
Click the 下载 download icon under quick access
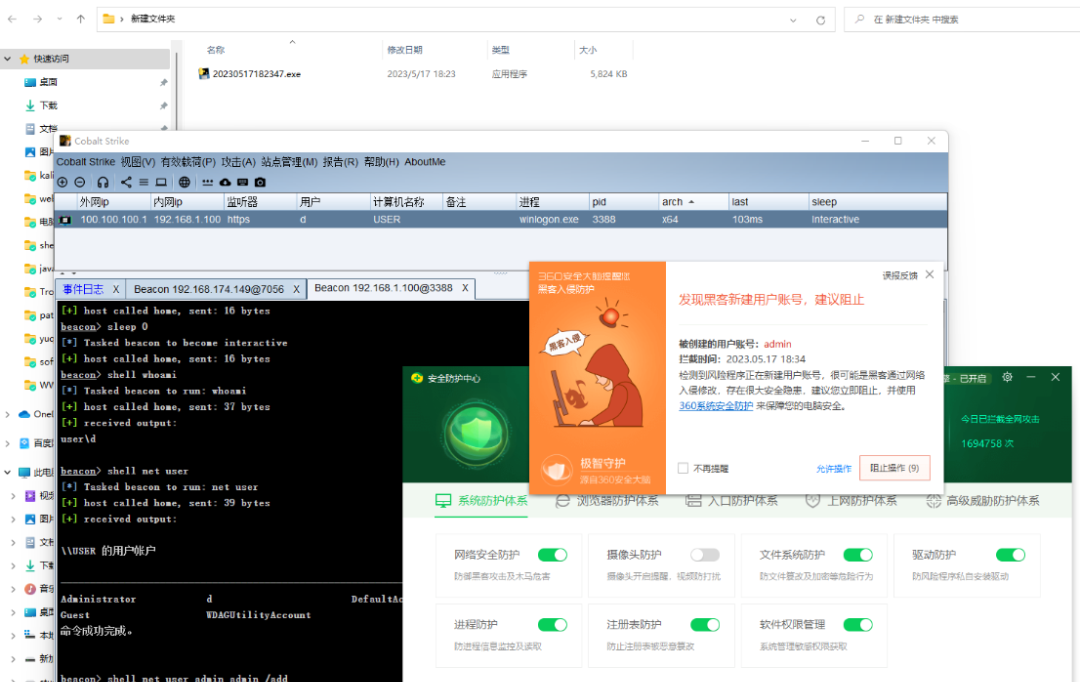coord(30,105)
